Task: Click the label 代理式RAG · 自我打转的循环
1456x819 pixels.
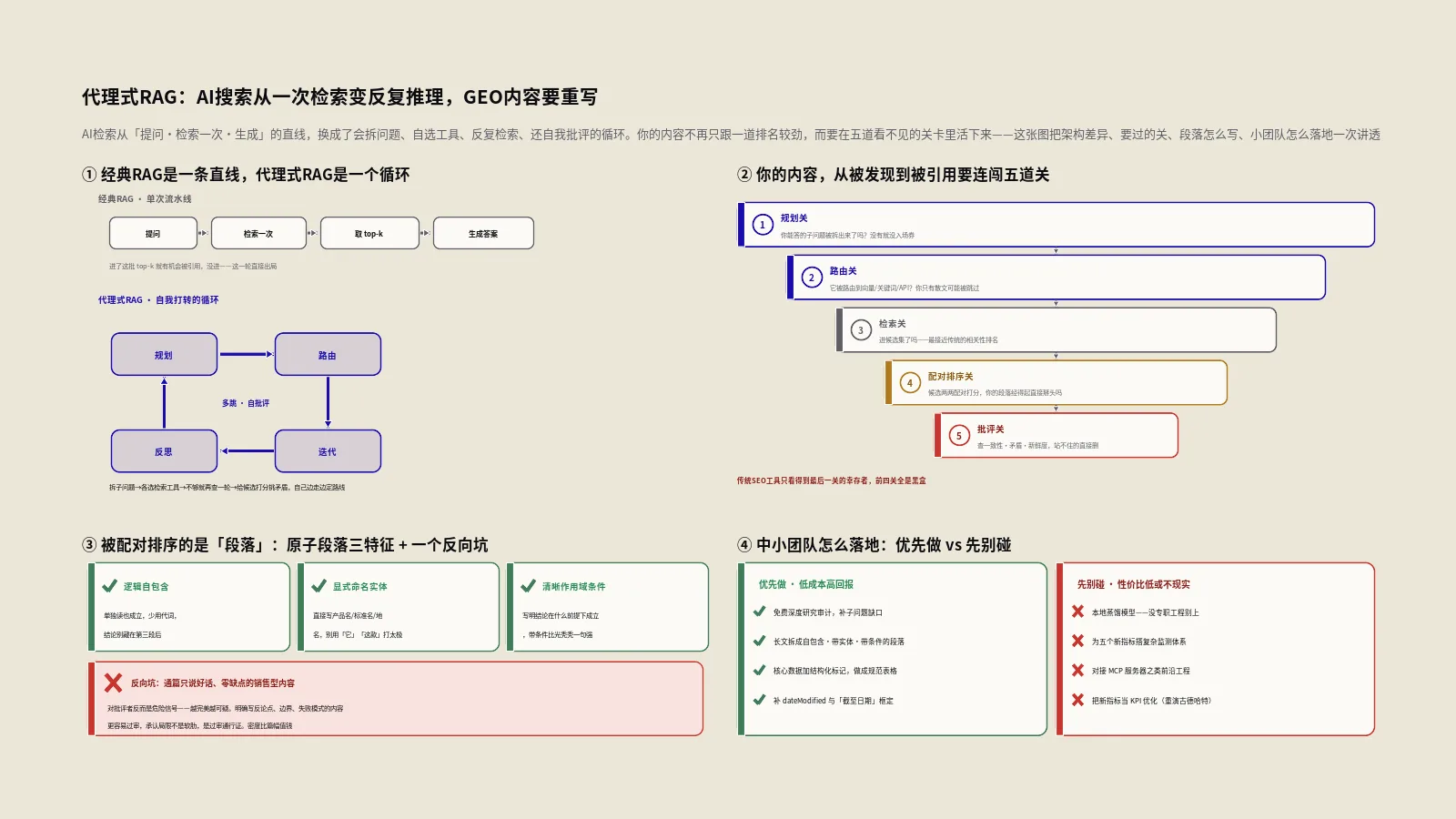Action: pyautogui.click(x=158, y=299)
